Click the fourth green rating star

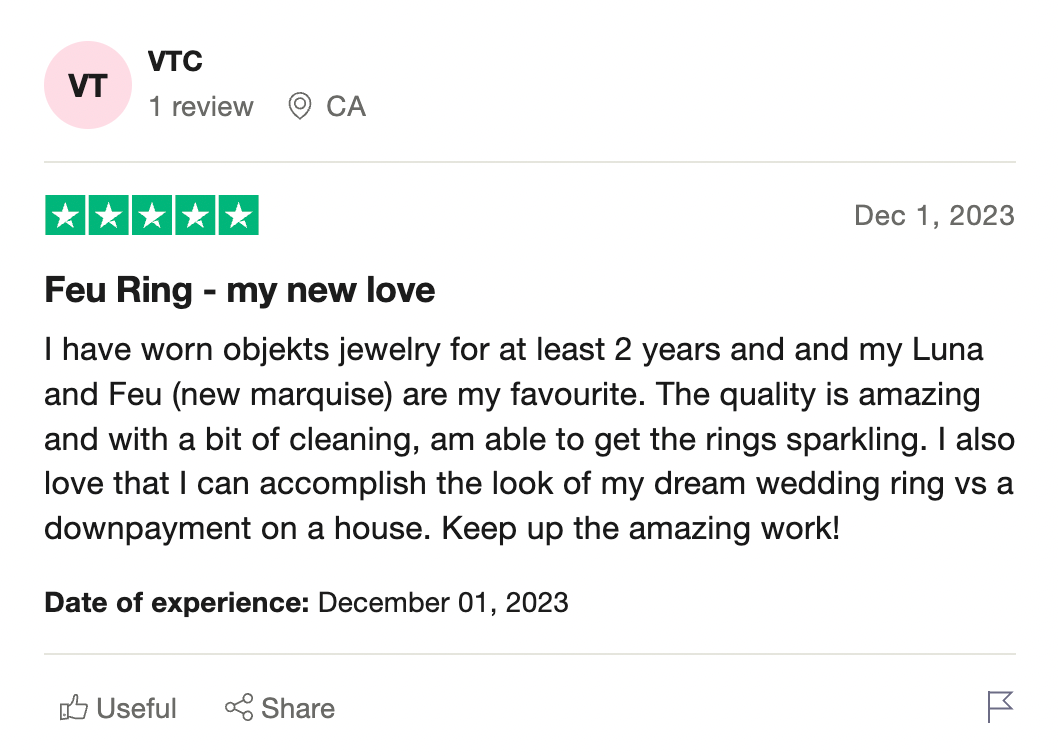[x=195, y=216]
